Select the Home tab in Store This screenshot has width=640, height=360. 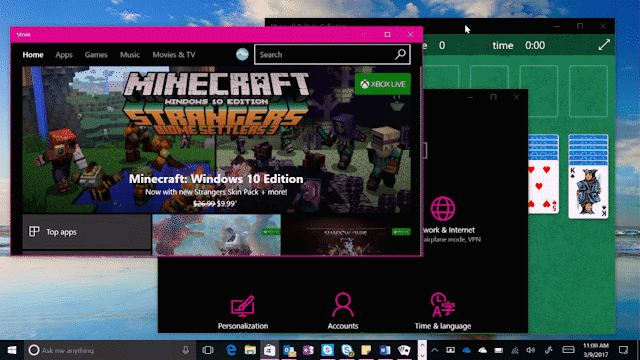(33, 55)
